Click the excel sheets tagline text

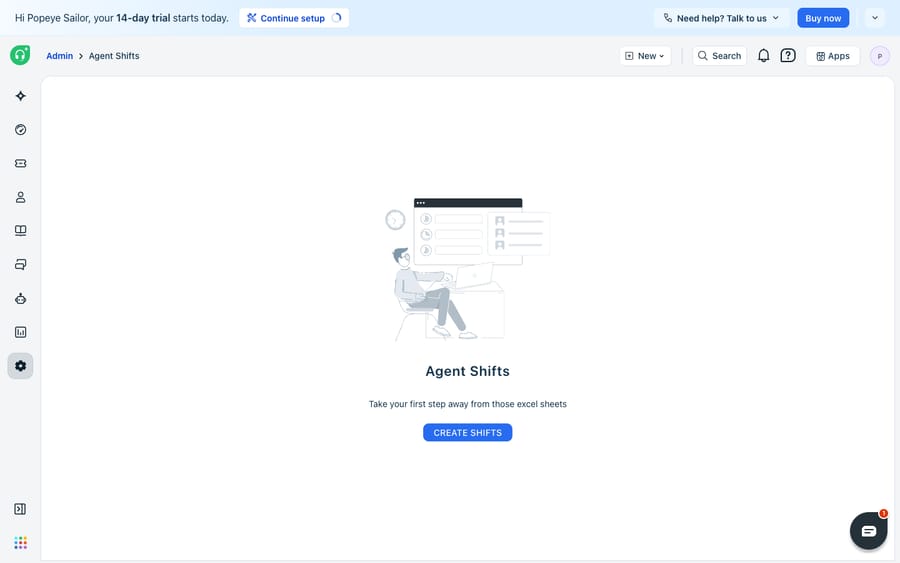tap(467, 404)
